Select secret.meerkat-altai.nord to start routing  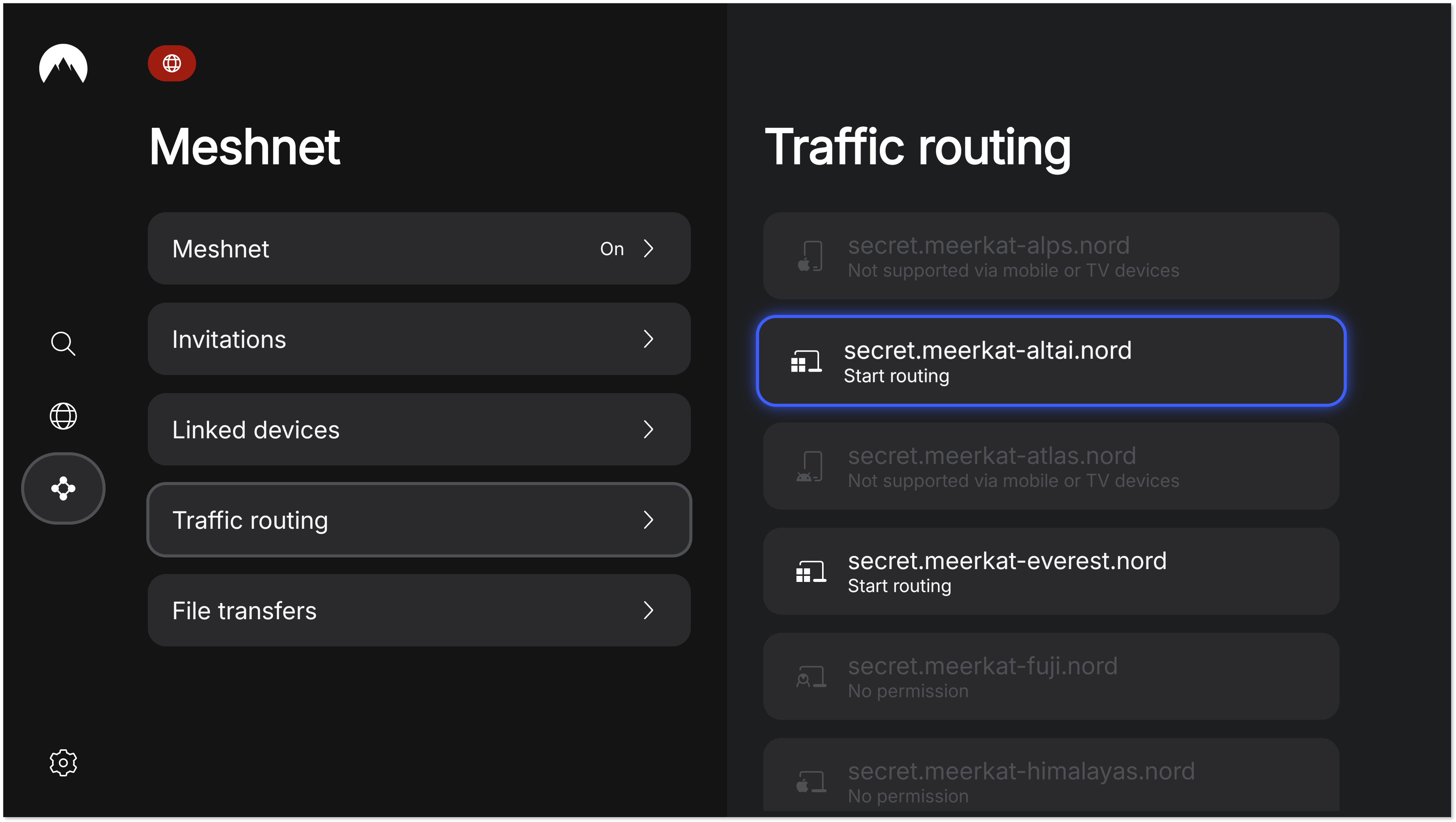(1051, 360)
